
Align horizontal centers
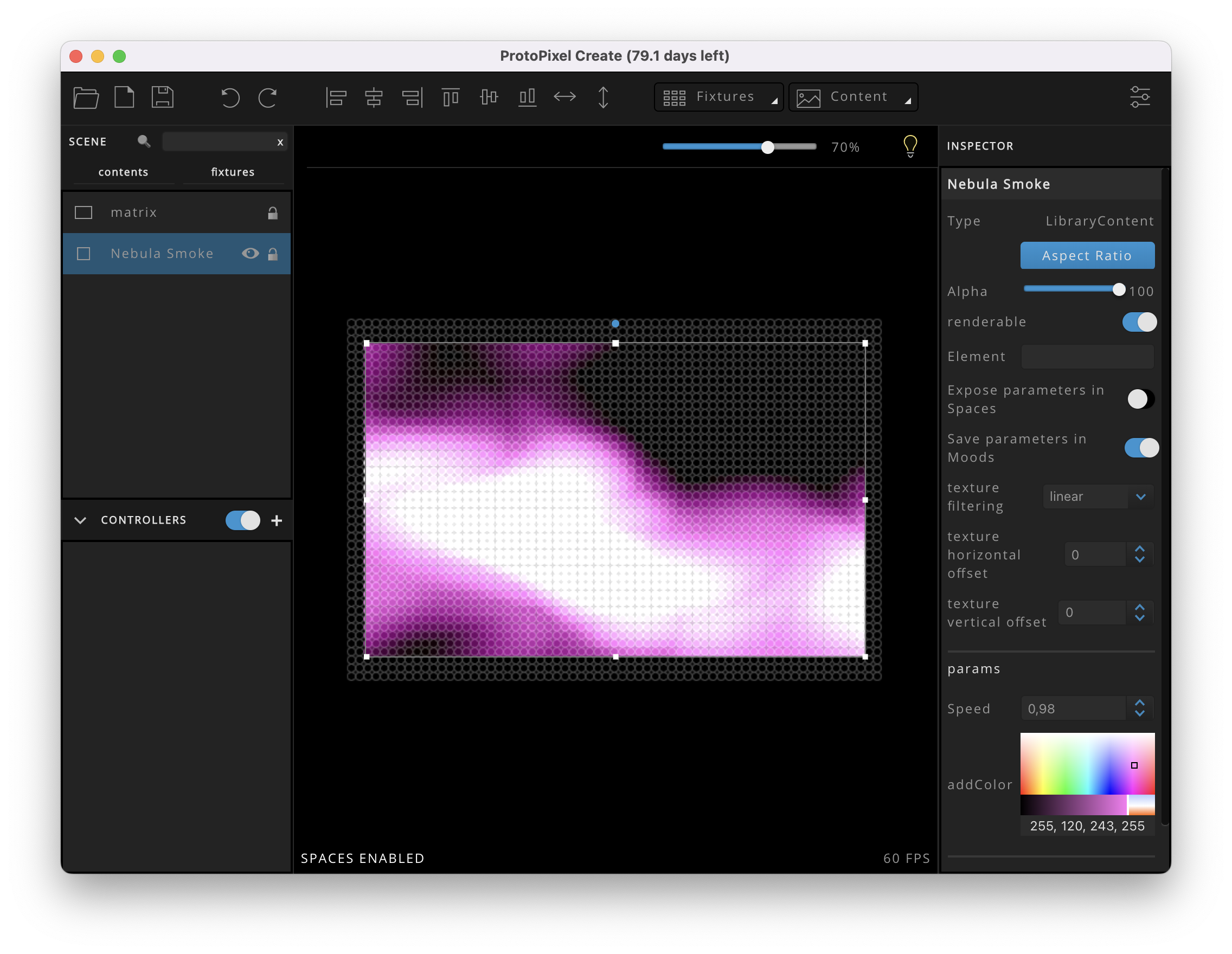pos(374,98)
